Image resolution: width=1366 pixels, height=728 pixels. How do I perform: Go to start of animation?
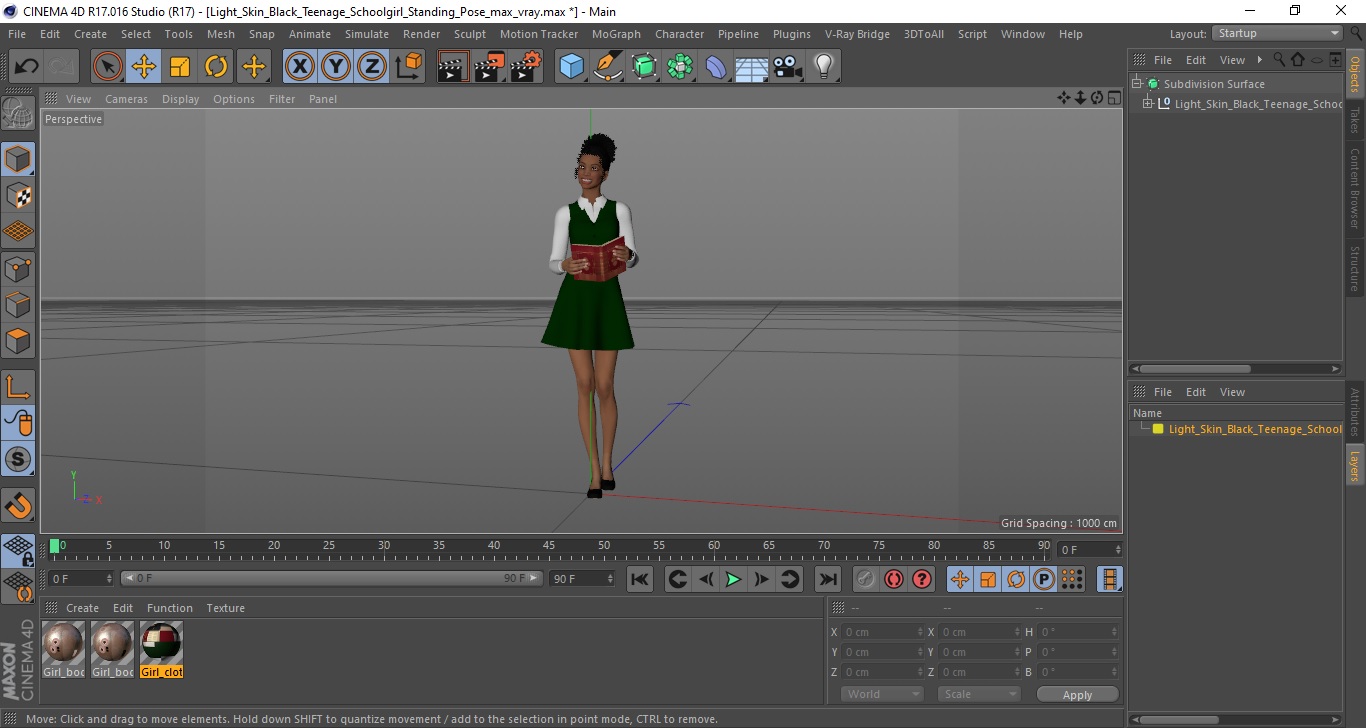coord(640,579)
